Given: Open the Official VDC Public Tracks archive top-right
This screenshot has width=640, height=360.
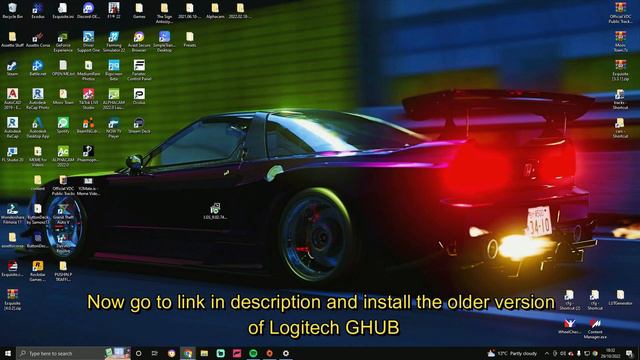Looking at the screenshot, I should 620,13.
